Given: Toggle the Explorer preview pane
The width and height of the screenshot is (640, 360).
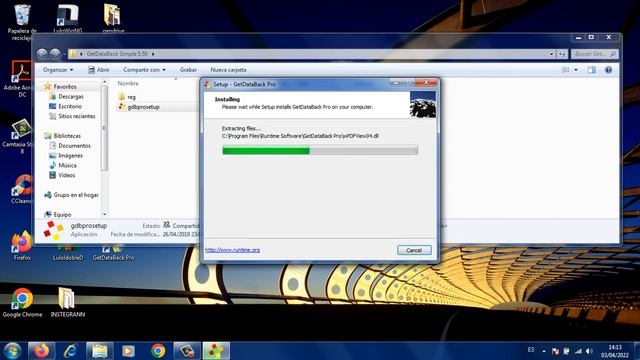Looking at the screenshot, I should click(591, 70).
